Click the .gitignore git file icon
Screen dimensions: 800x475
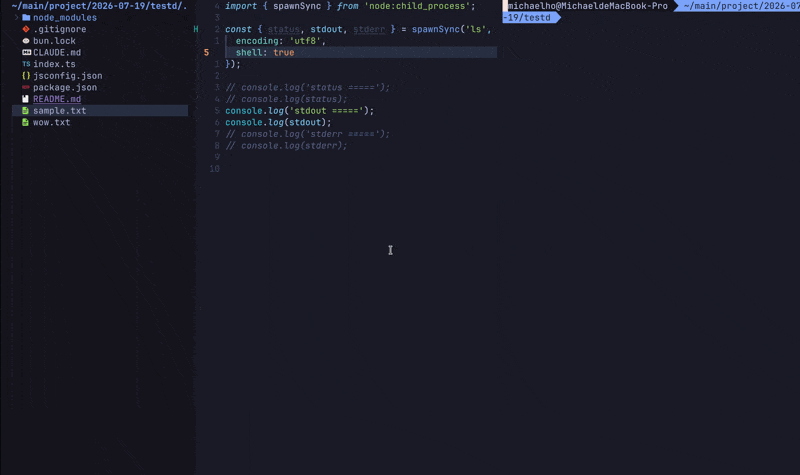click(26, 29)
